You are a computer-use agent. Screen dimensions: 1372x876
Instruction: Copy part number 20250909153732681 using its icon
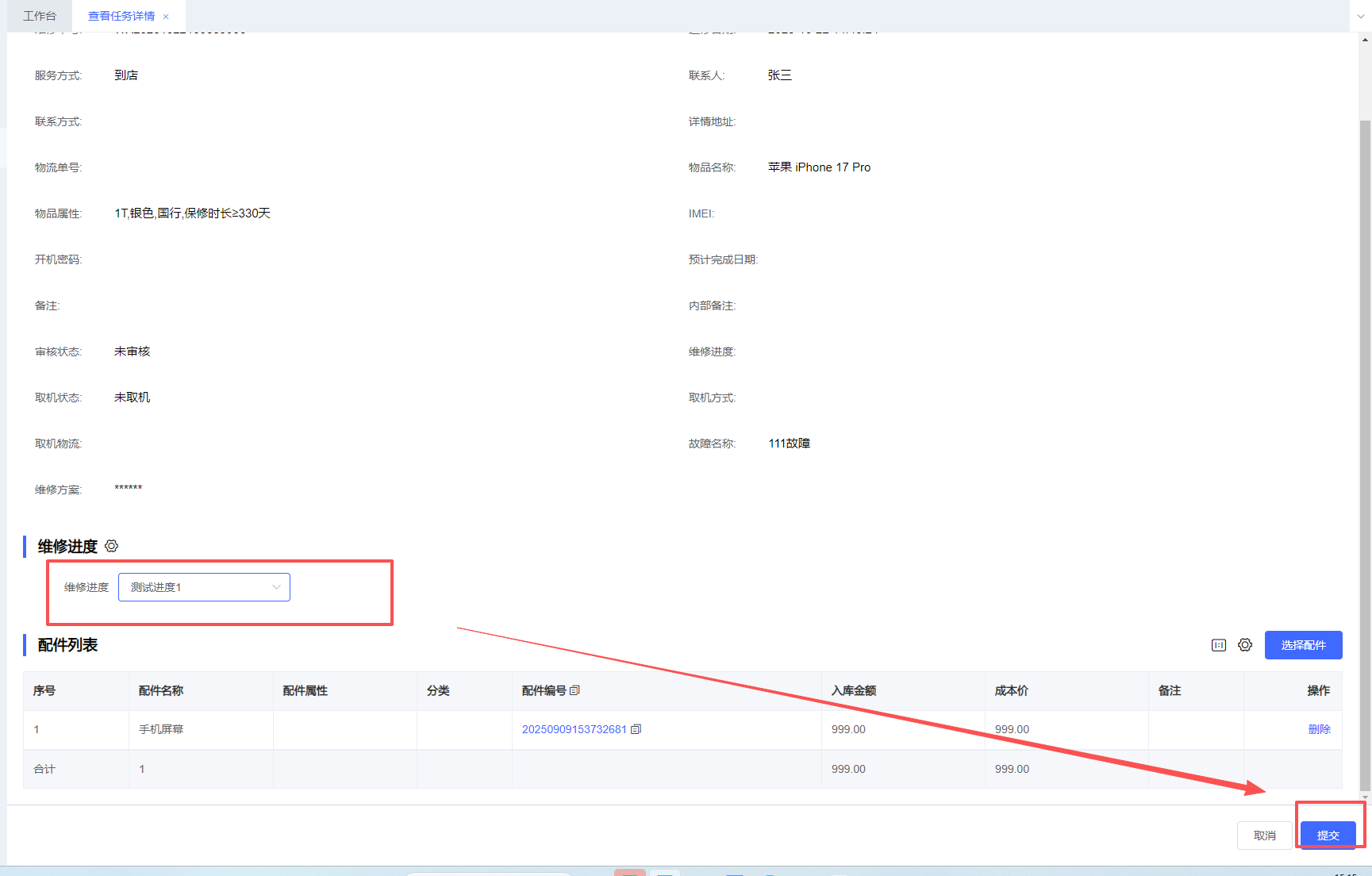(636, 729)
